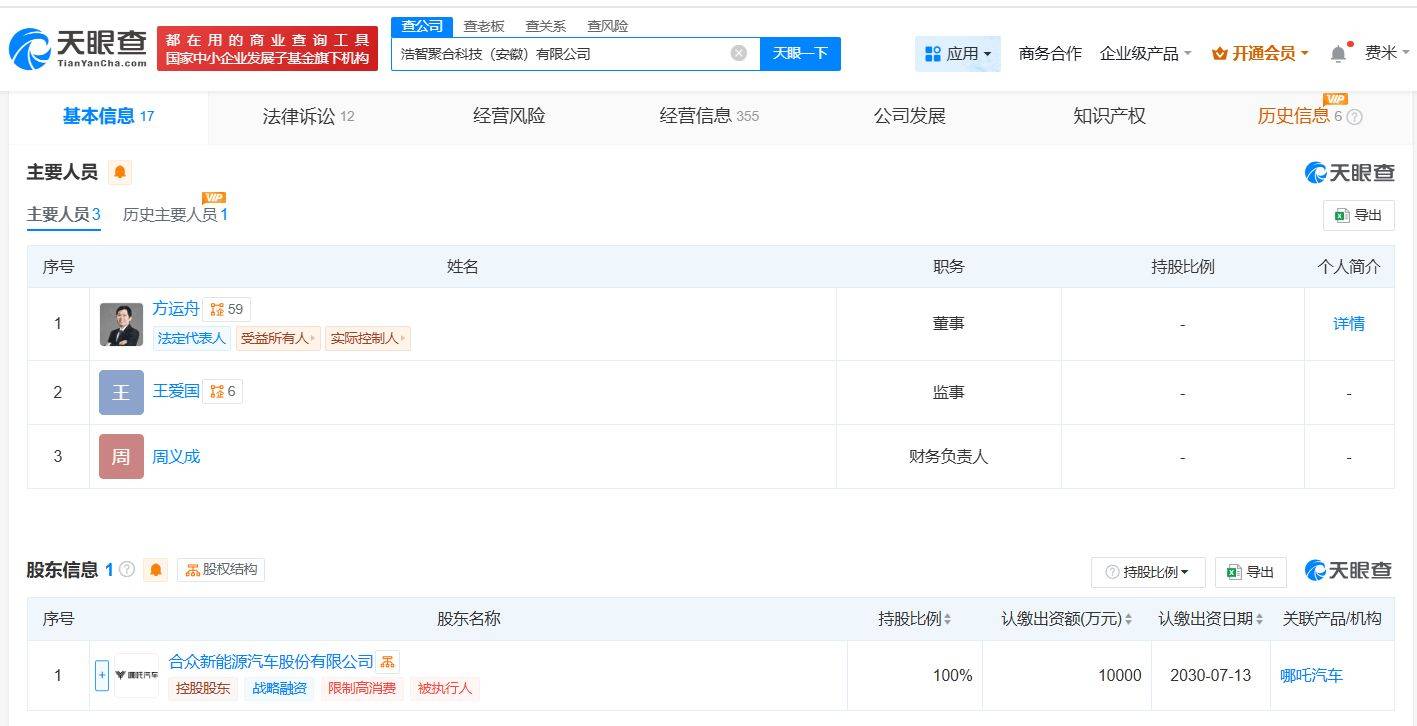Open 合众新能源汽车股份有限公司 link
The image size is (1417, 726).
(271, 662)
